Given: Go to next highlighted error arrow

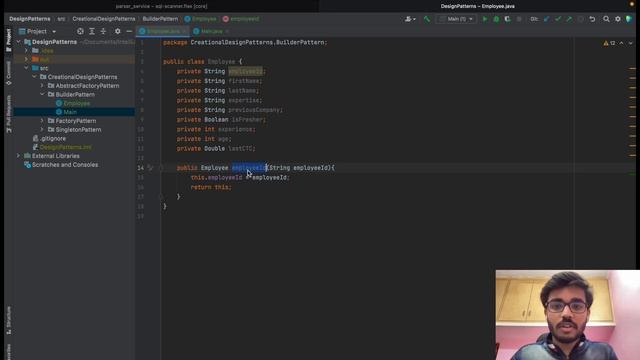Looking at the screenshot, I should [630, 43].
